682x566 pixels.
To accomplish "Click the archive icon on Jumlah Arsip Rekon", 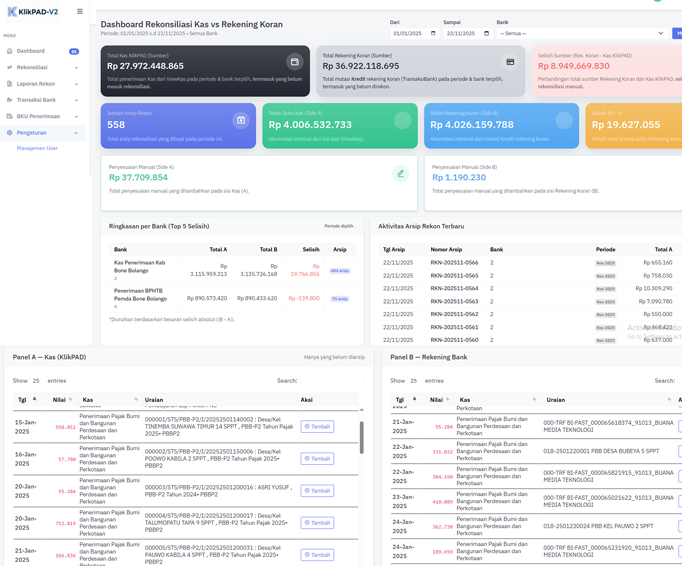I will tap(240, 120).
